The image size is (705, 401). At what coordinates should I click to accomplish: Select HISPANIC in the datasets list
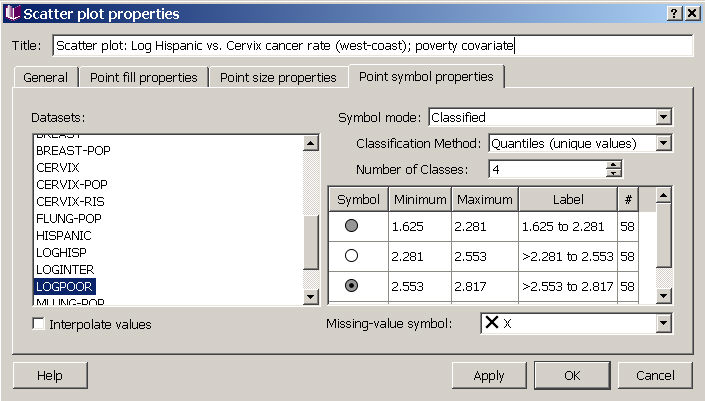tap(64, 235)
